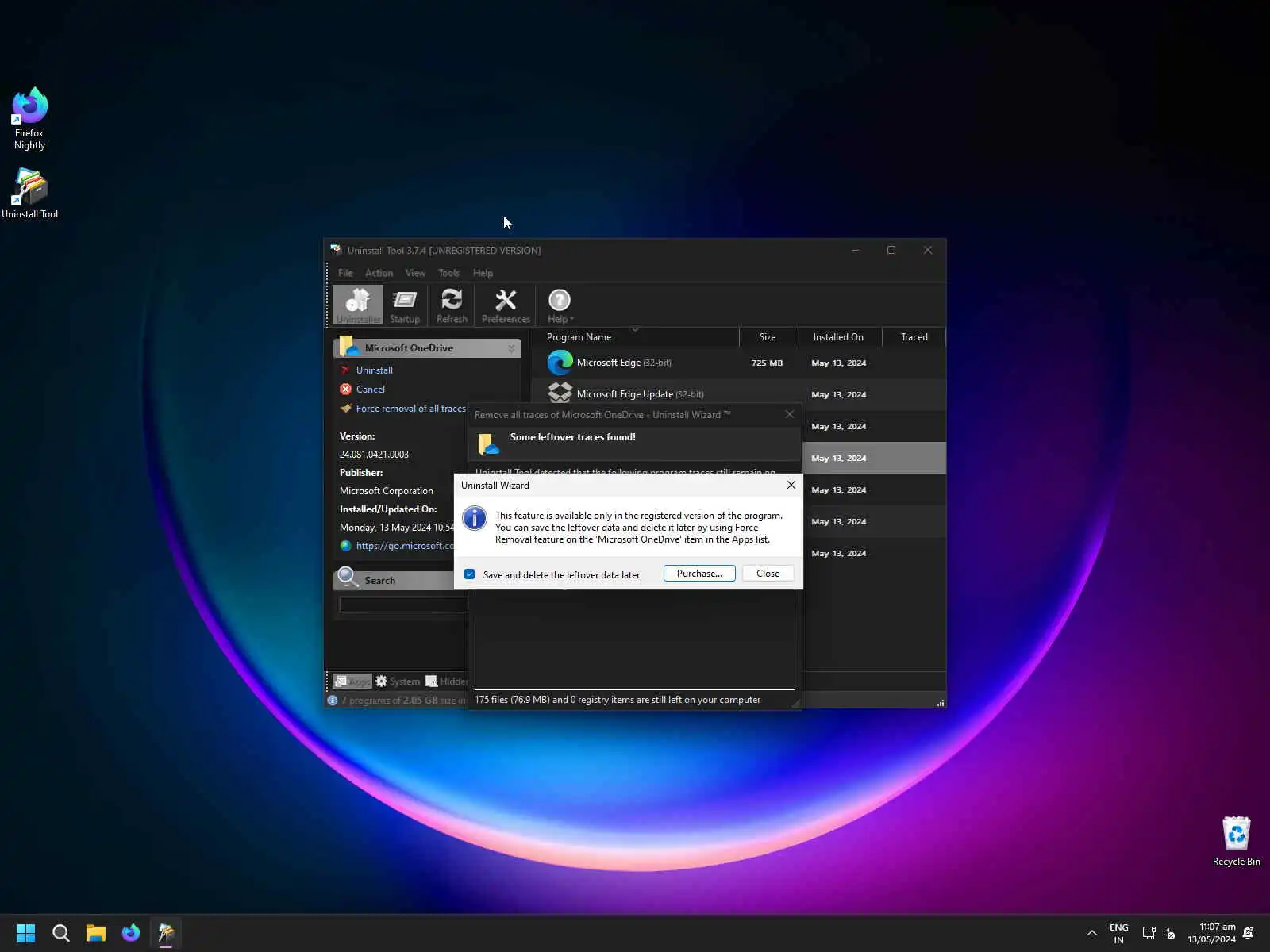Open File Explorer from the taskbar
Screen dimensions: 1270x952
(x=96, y=933)
